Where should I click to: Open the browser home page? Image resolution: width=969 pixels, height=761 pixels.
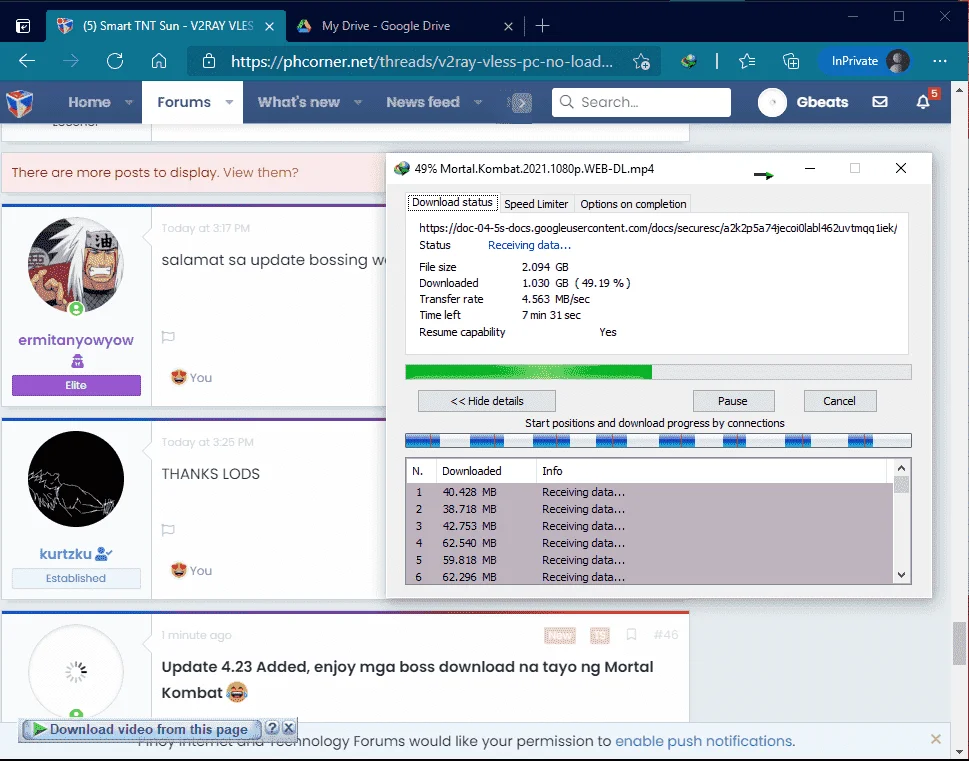[x=159, y=61]
